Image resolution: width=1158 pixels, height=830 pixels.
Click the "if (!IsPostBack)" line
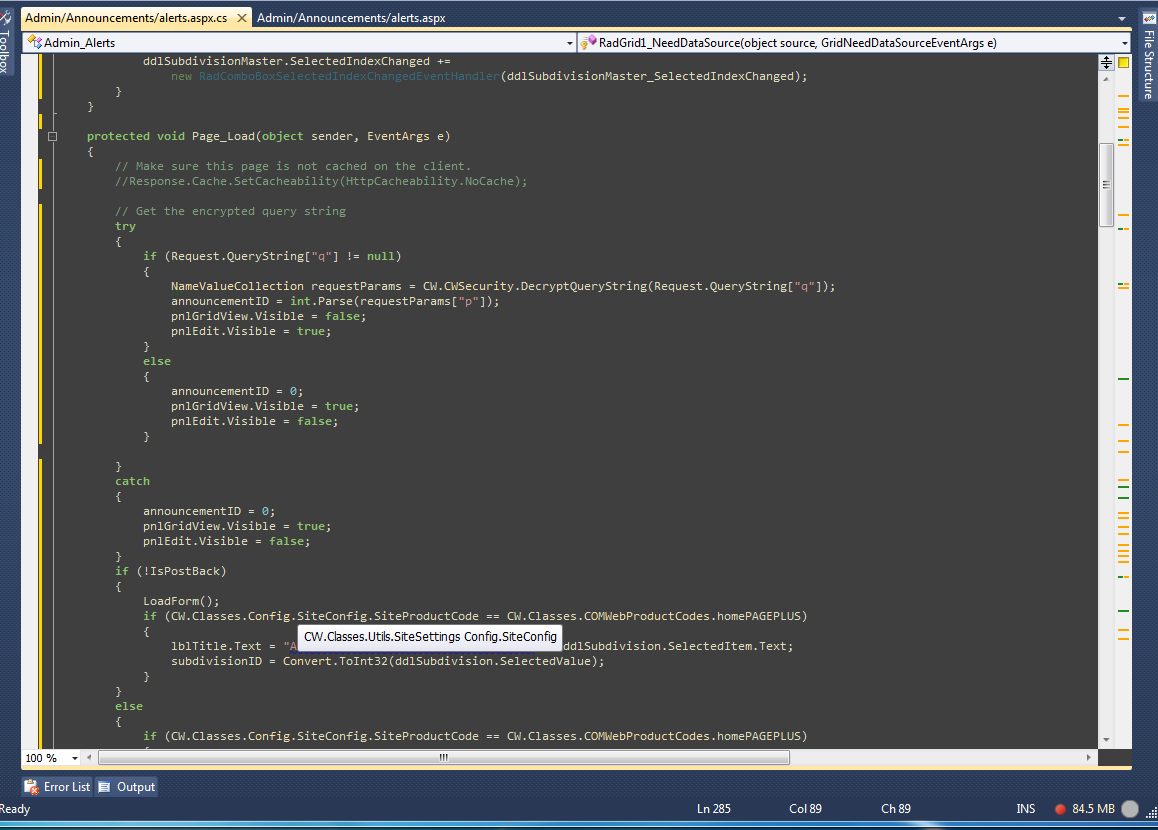171,572
